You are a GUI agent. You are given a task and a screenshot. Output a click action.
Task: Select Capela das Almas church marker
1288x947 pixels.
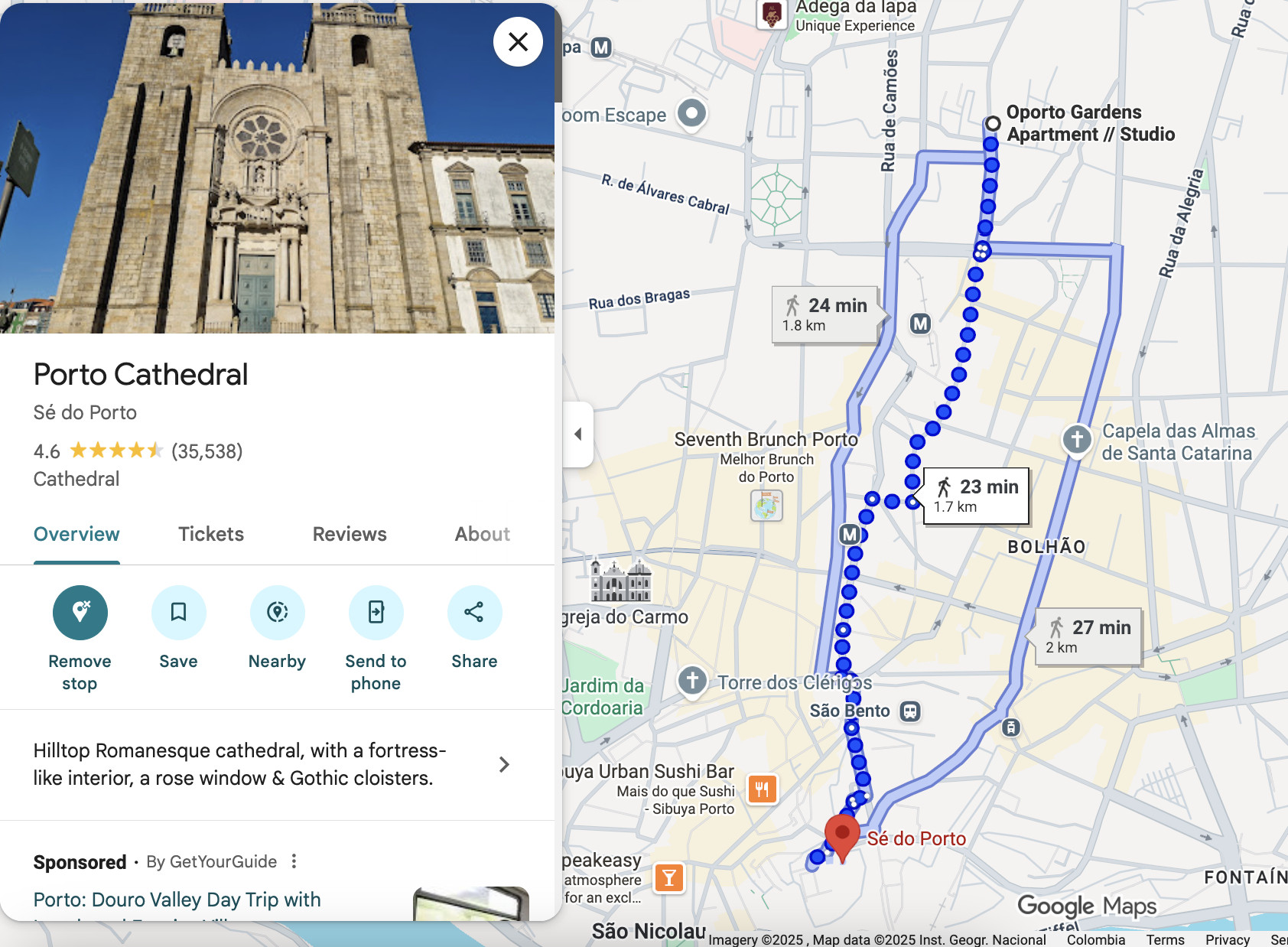(1077, 440)
